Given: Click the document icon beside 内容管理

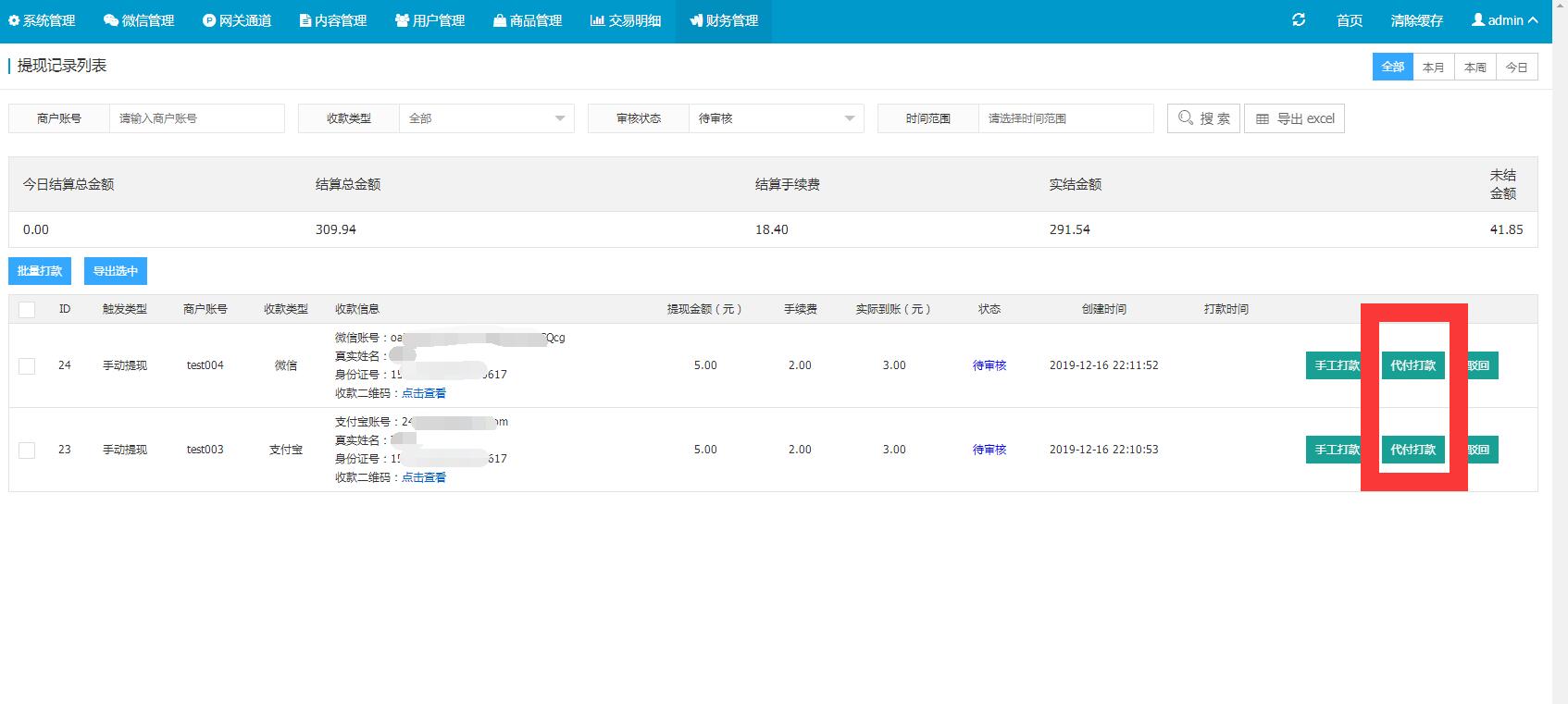Looking at the screenshot, I should click(305, 20).
